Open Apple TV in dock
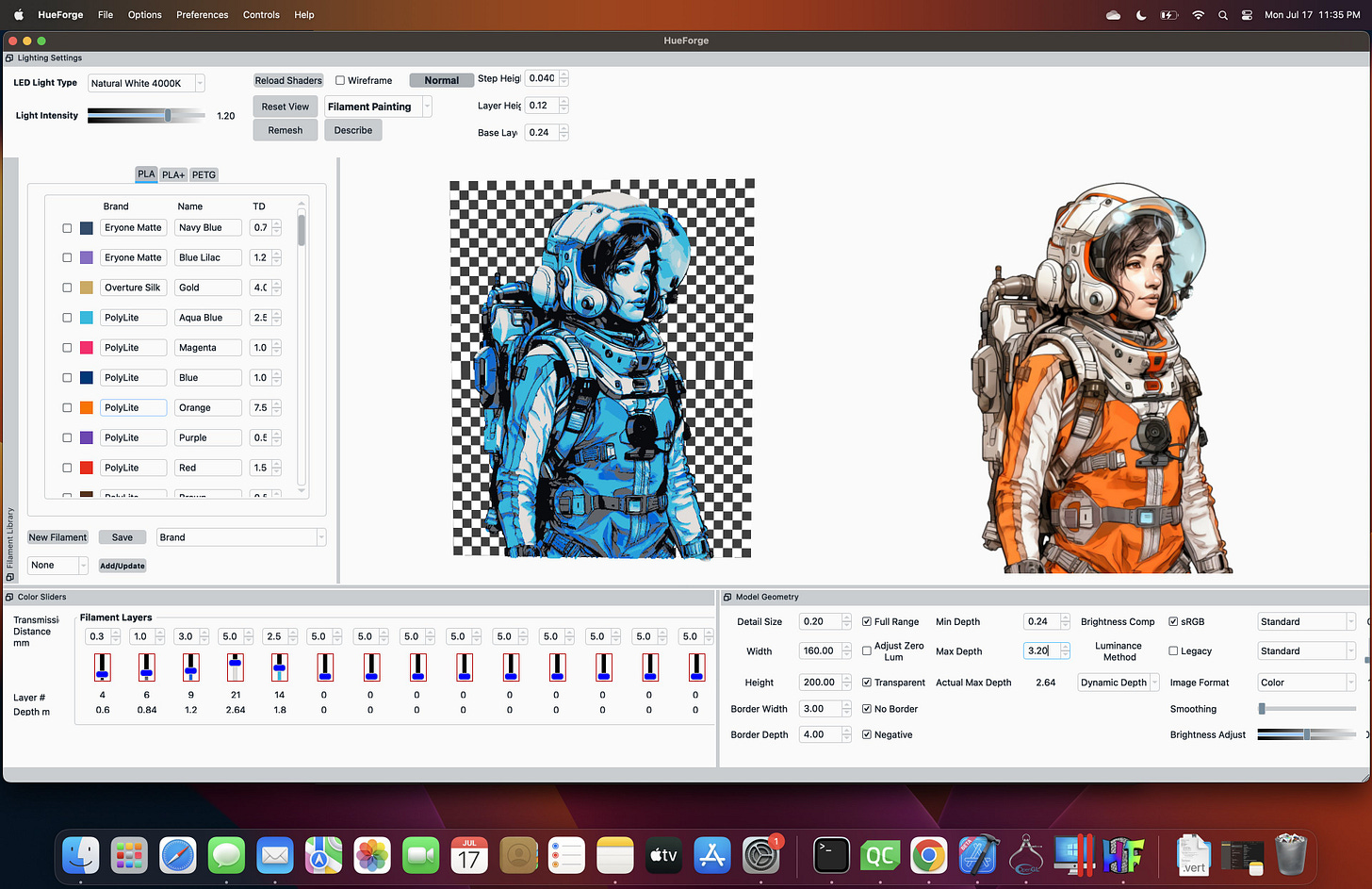Viewport: 1372px width, 889px height. 663,855
